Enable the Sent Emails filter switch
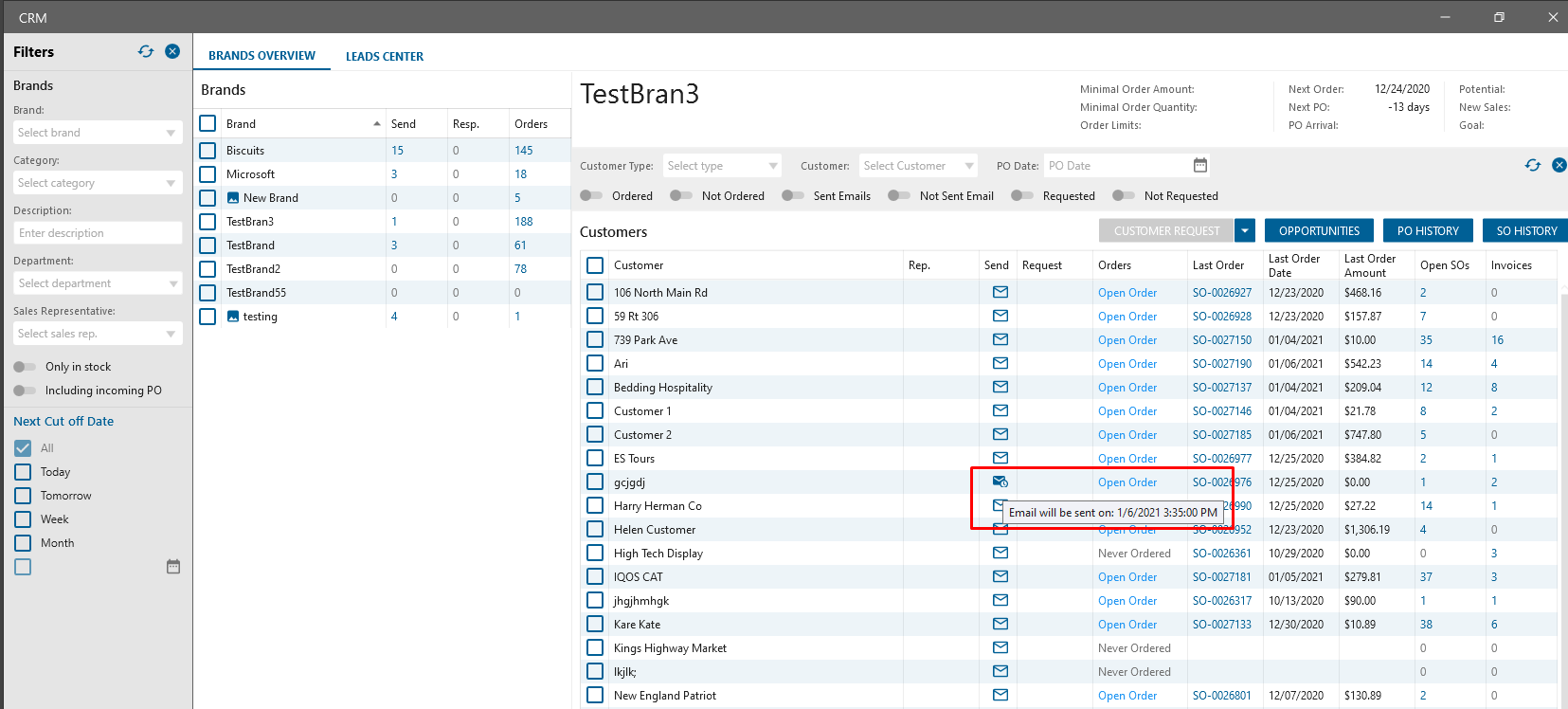This screenshot has height=709, width=1568. point(793,196)
